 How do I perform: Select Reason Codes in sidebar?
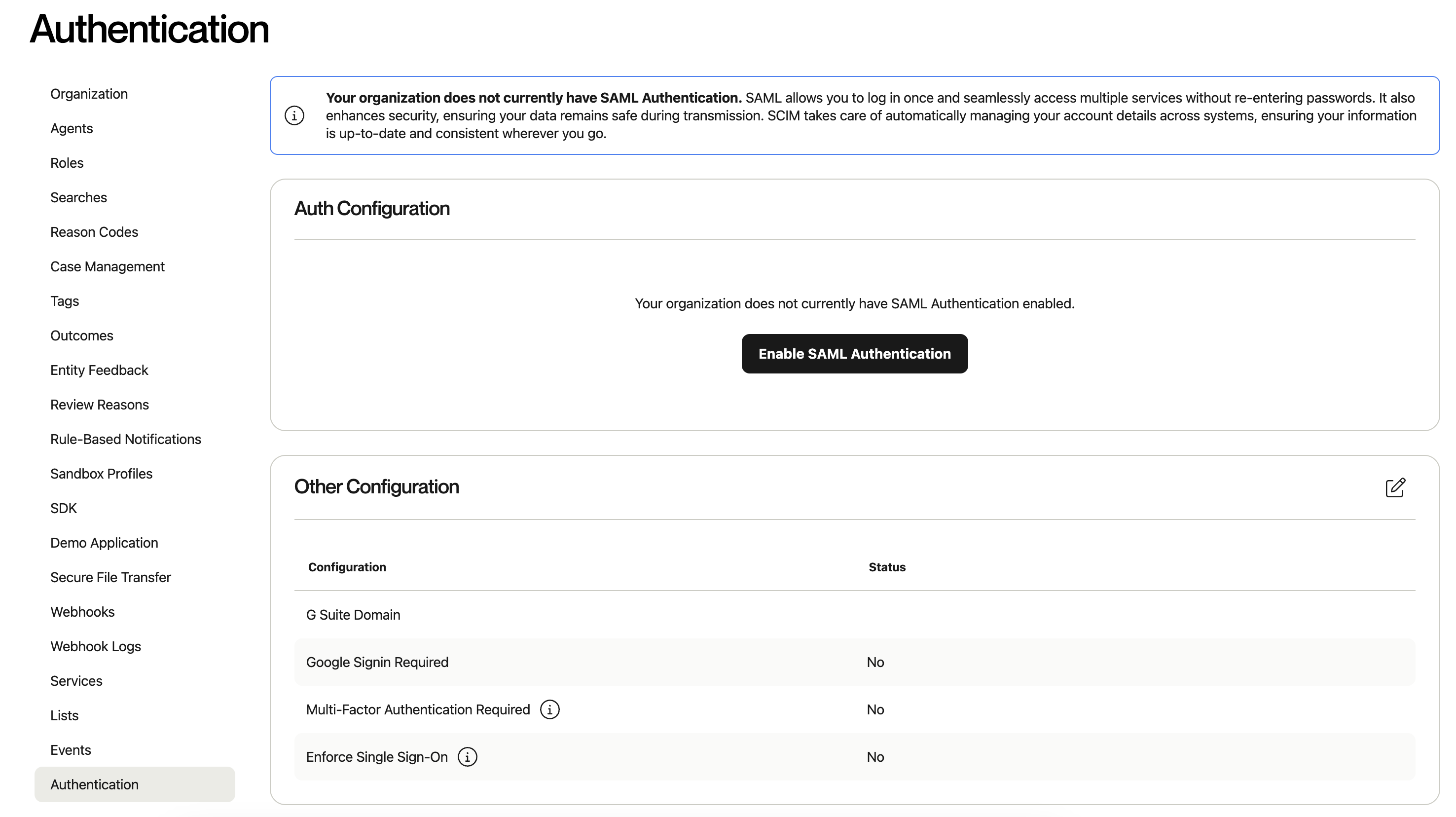[94, 232]
